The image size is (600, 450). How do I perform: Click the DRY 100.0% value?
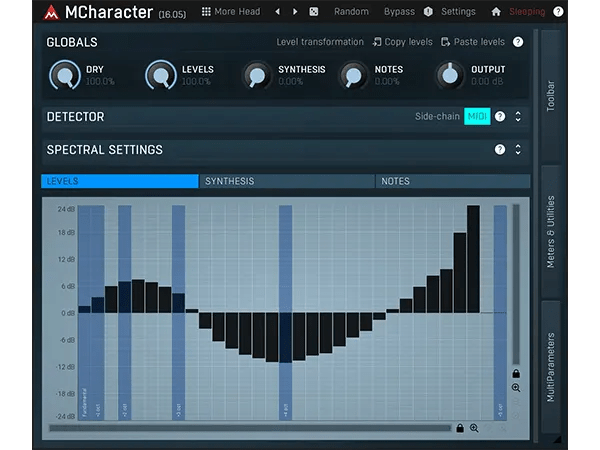pyautogui.click(x=100, y=82)
